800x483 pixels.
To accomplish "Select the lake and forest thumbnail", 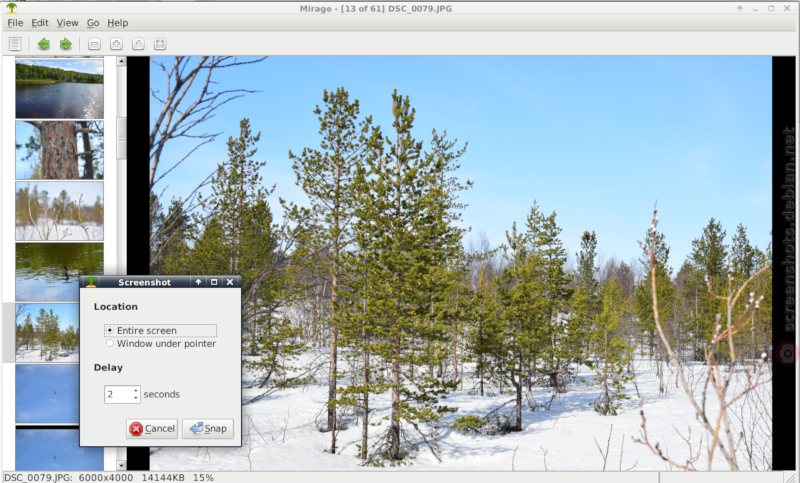I will coord(59,89).
